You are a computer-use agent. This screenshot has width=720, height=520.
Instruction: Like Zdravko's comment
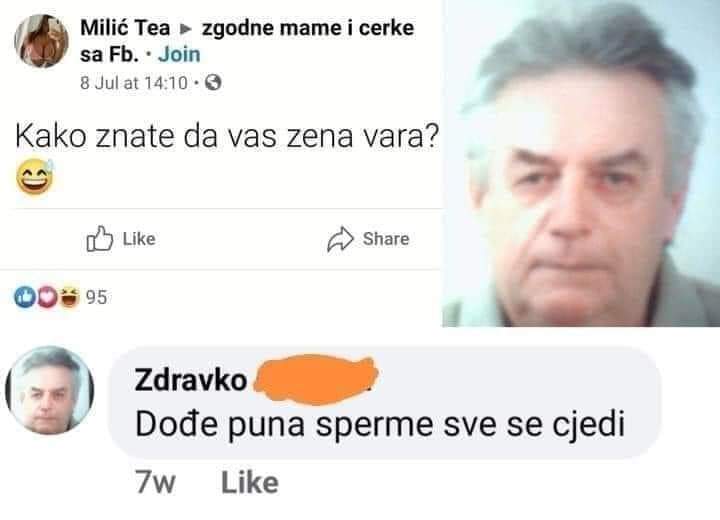pos(250,483)
